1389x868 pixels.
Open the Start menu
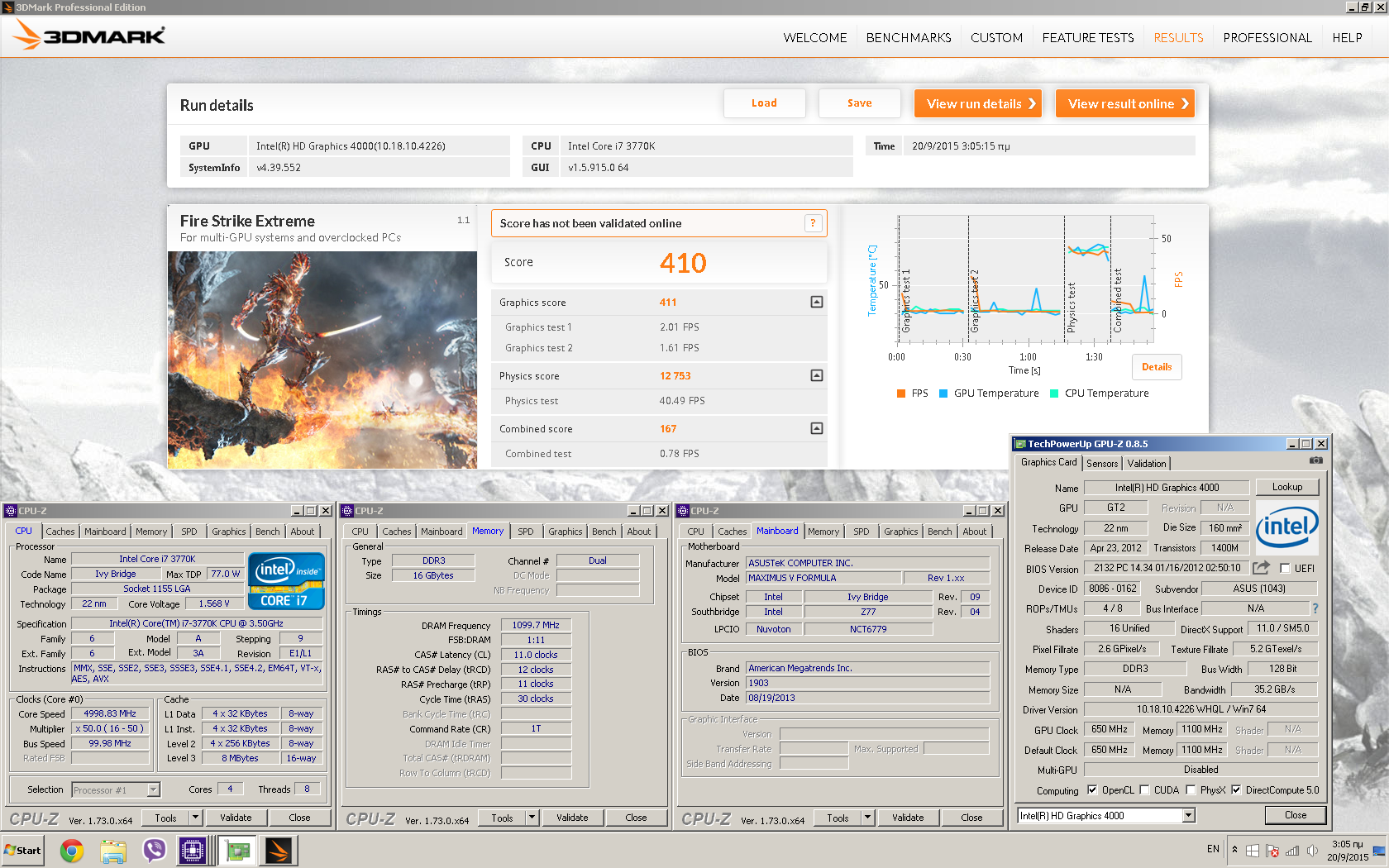23,850
